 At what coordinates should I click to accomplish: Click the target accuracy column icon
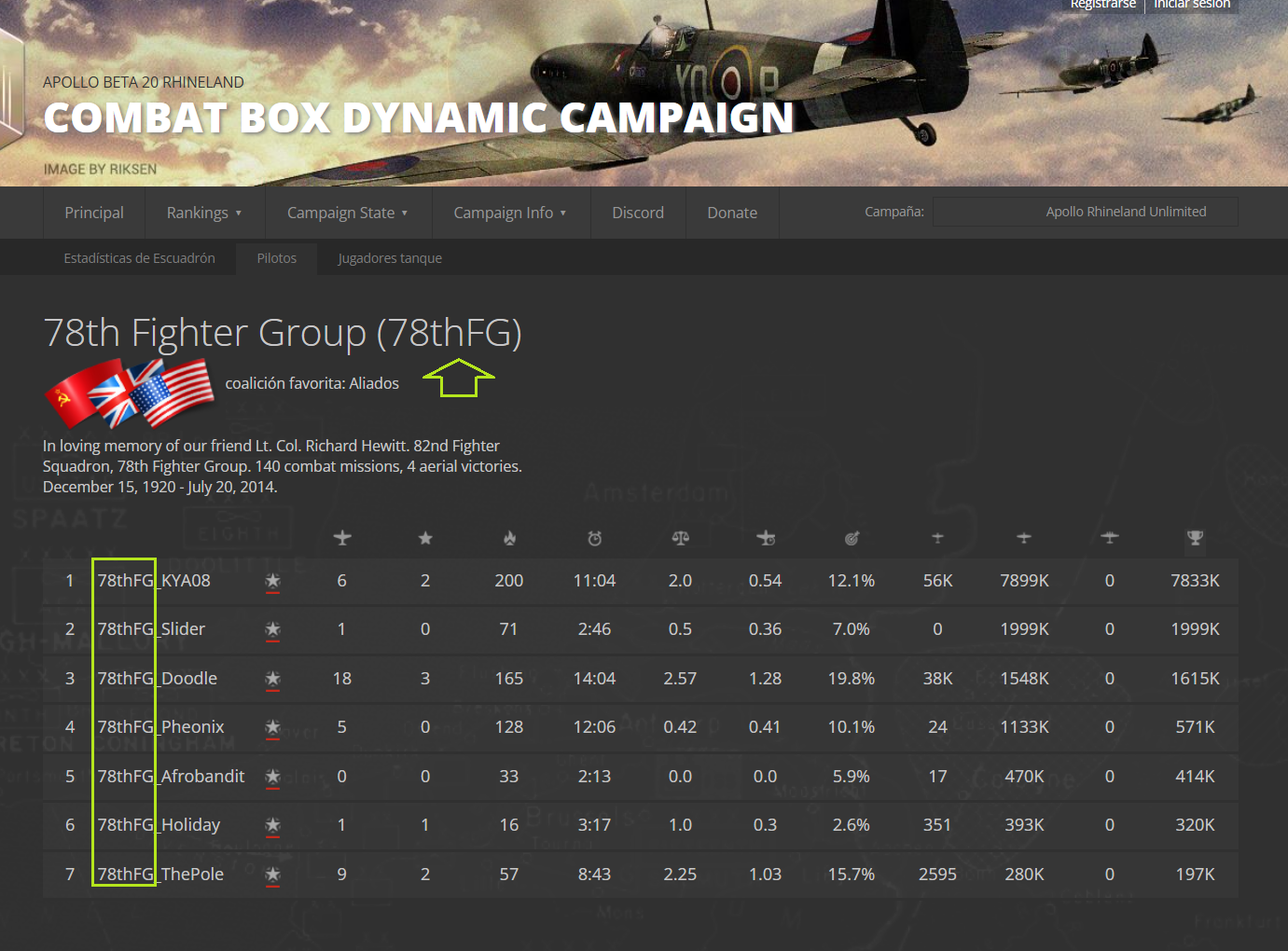pos(852,538)
